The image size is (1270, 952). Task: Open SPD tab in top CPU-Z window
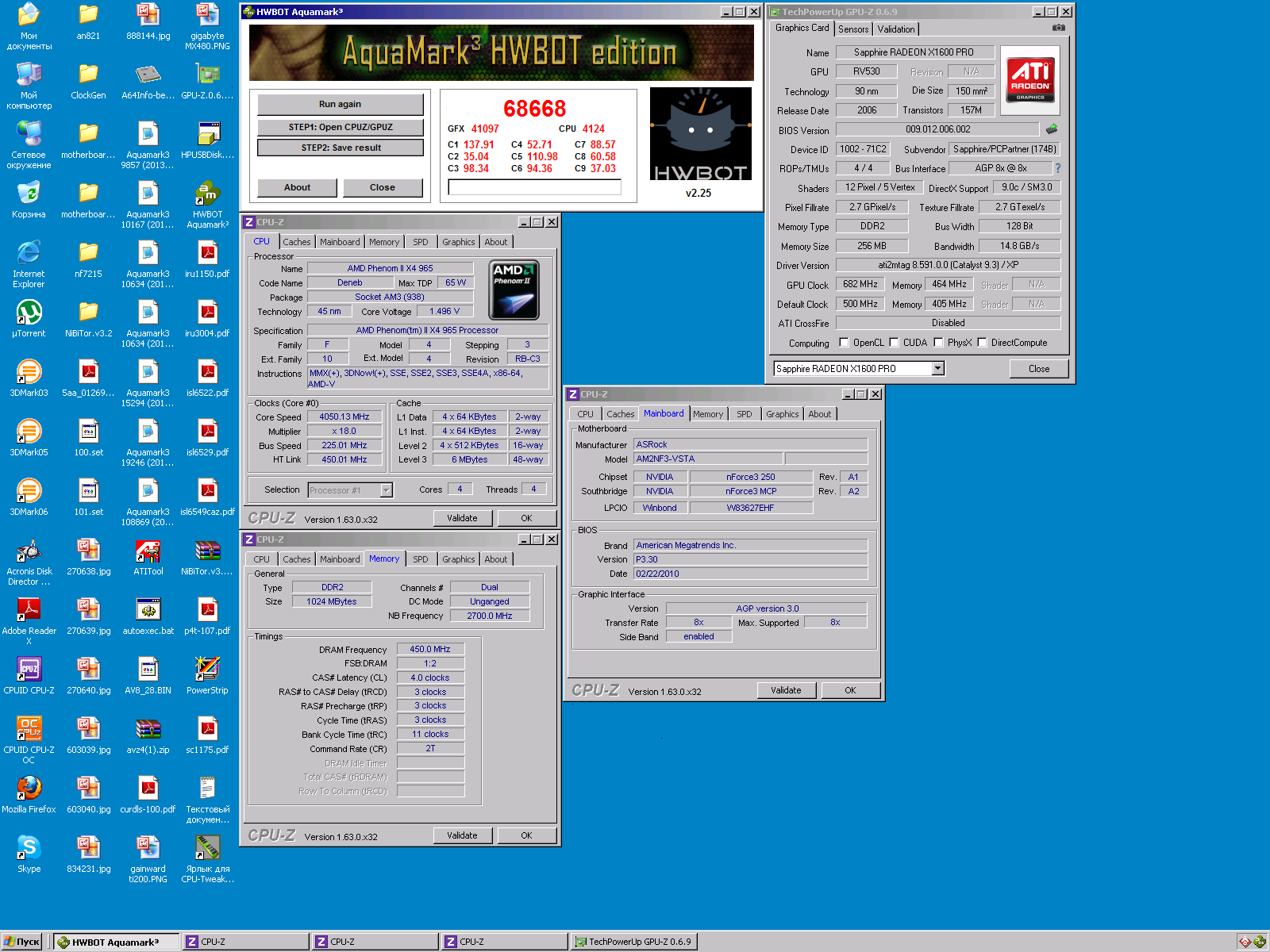[421, 242]
